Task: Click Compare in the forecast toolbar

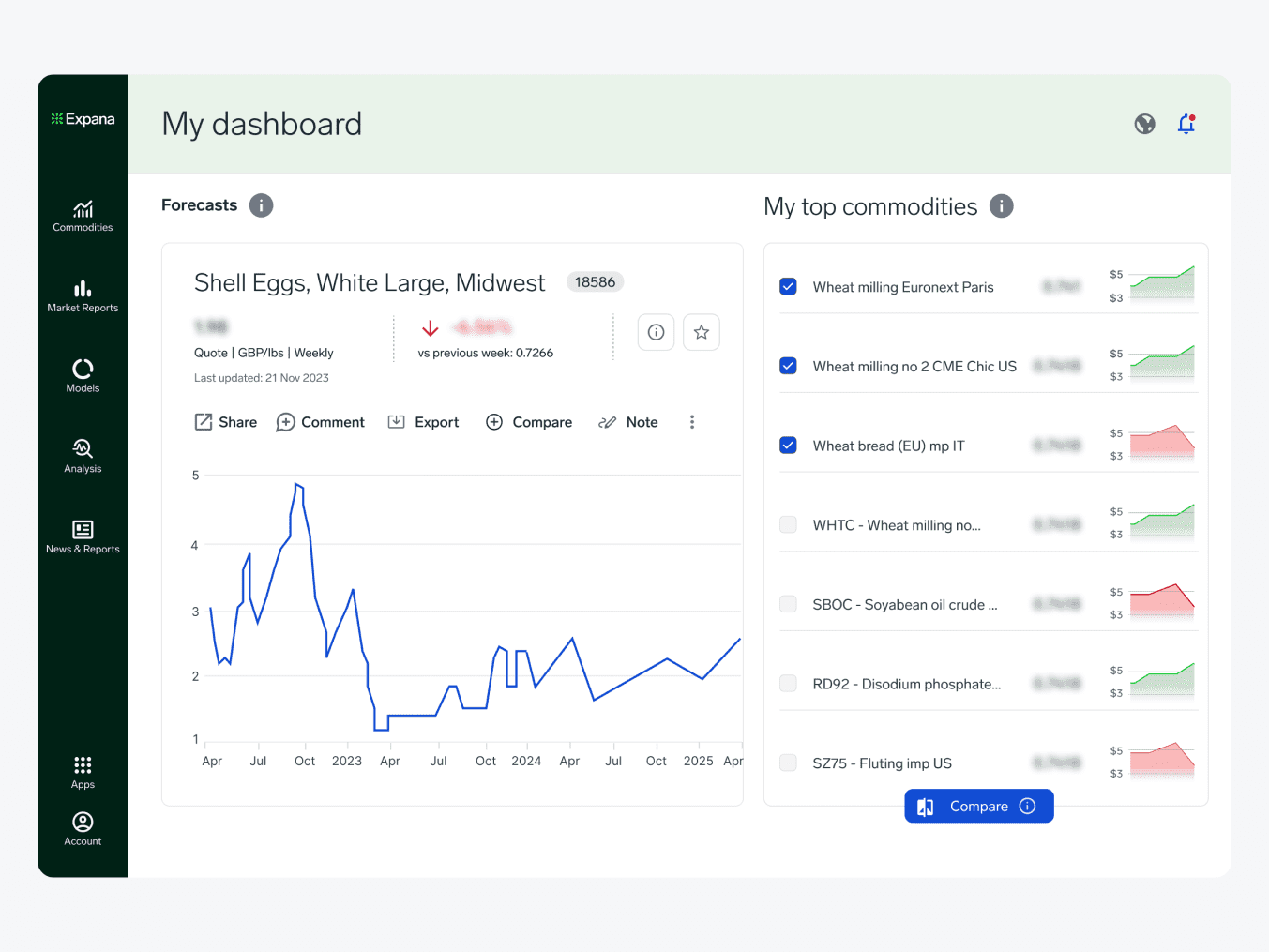Action: tap(529, 422)
